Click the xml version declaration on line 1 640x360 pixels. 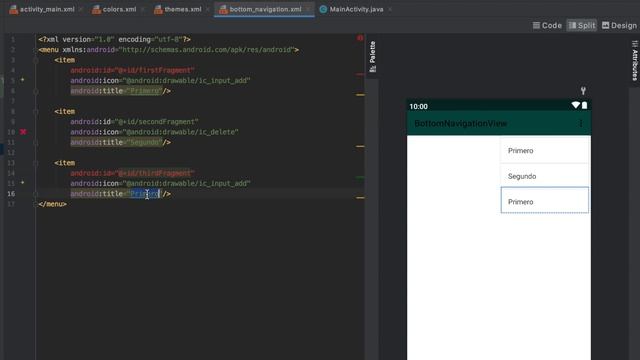pyautogui.click(x=114, y=40)
